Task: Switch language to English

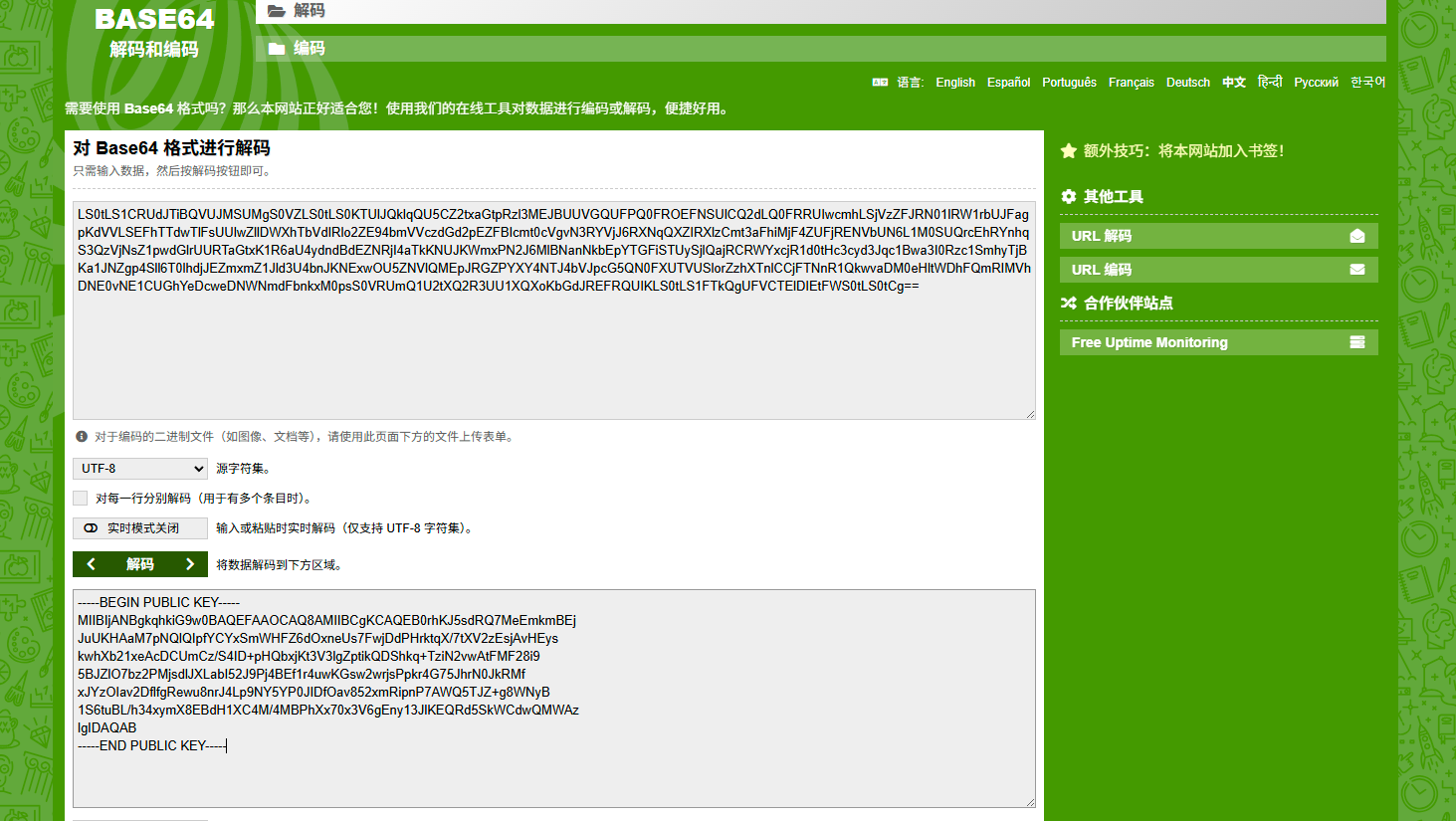Action: click(955, 83)
